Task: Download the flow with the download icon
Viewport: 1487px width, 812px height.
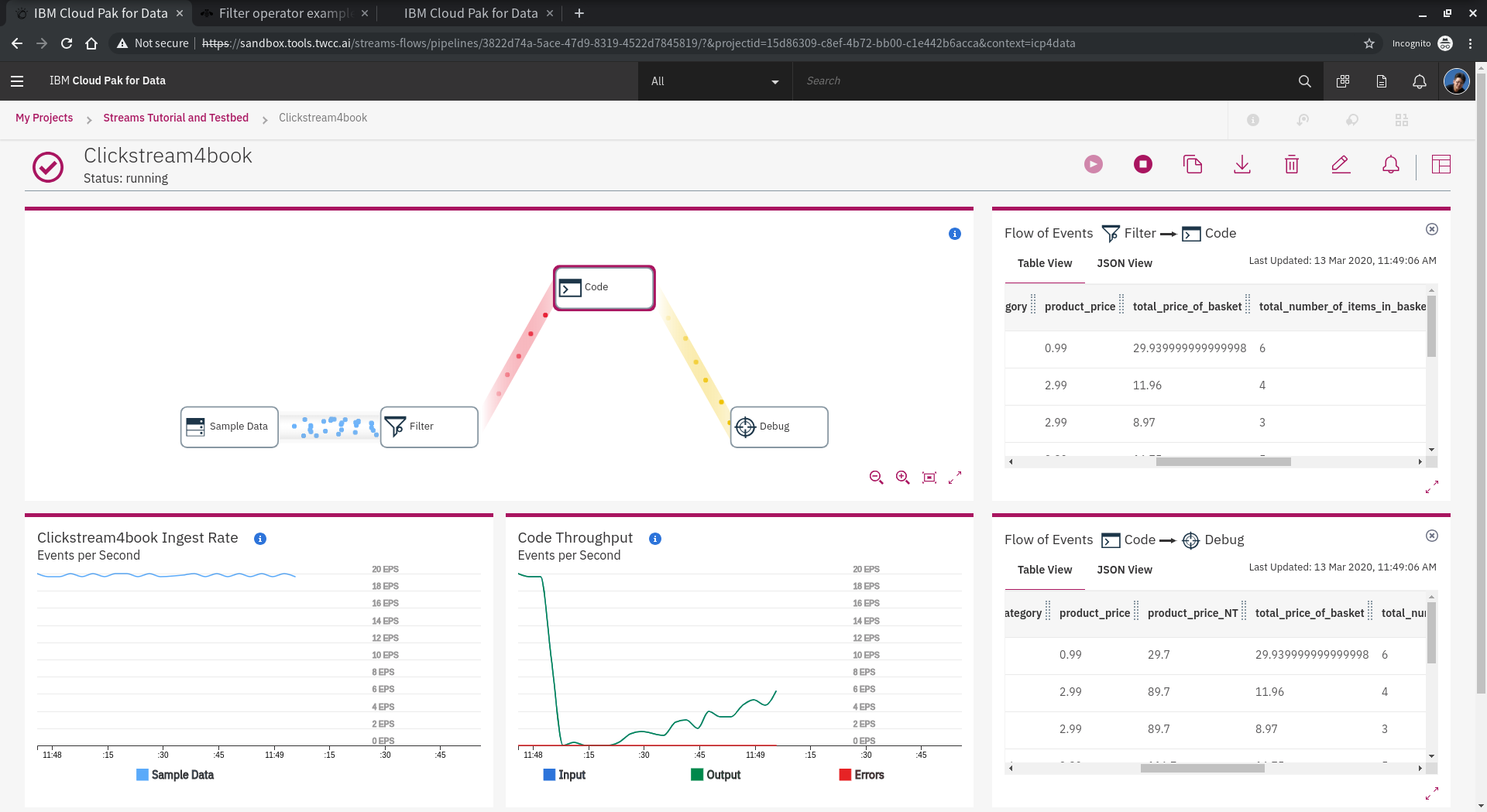Action: pos(1242,164)
